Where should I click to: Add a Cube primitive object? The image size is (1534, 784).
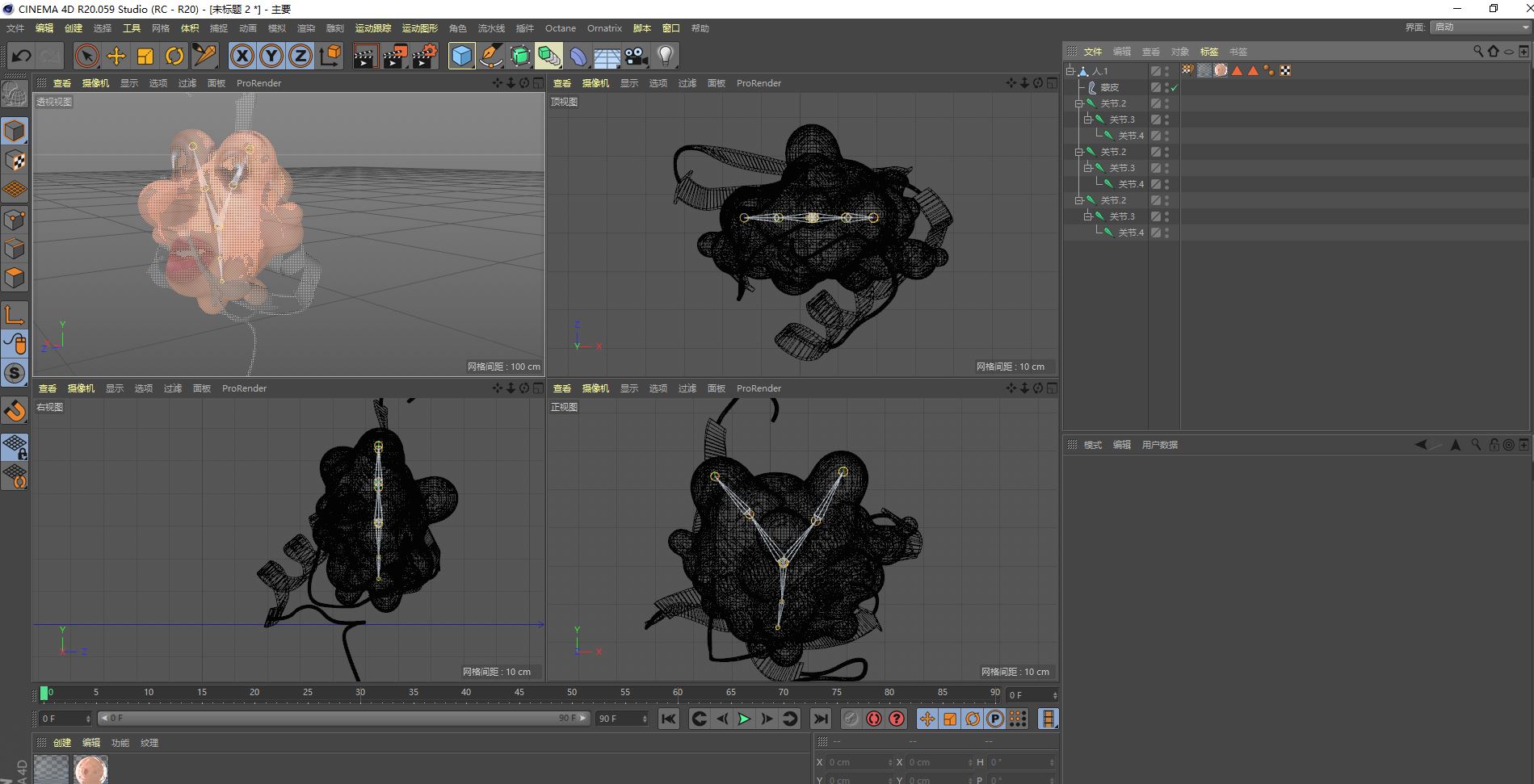tap(461, 56)
